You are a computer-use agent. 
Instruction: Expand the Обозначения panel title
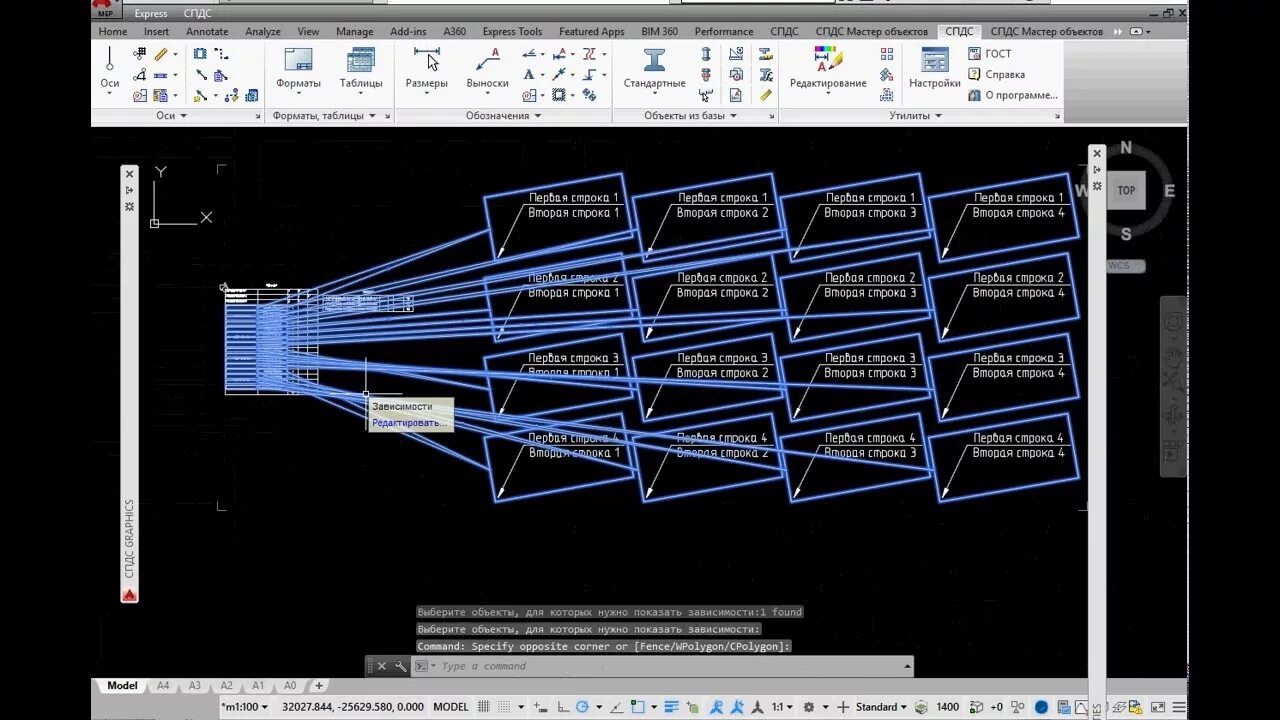(503, 116)
